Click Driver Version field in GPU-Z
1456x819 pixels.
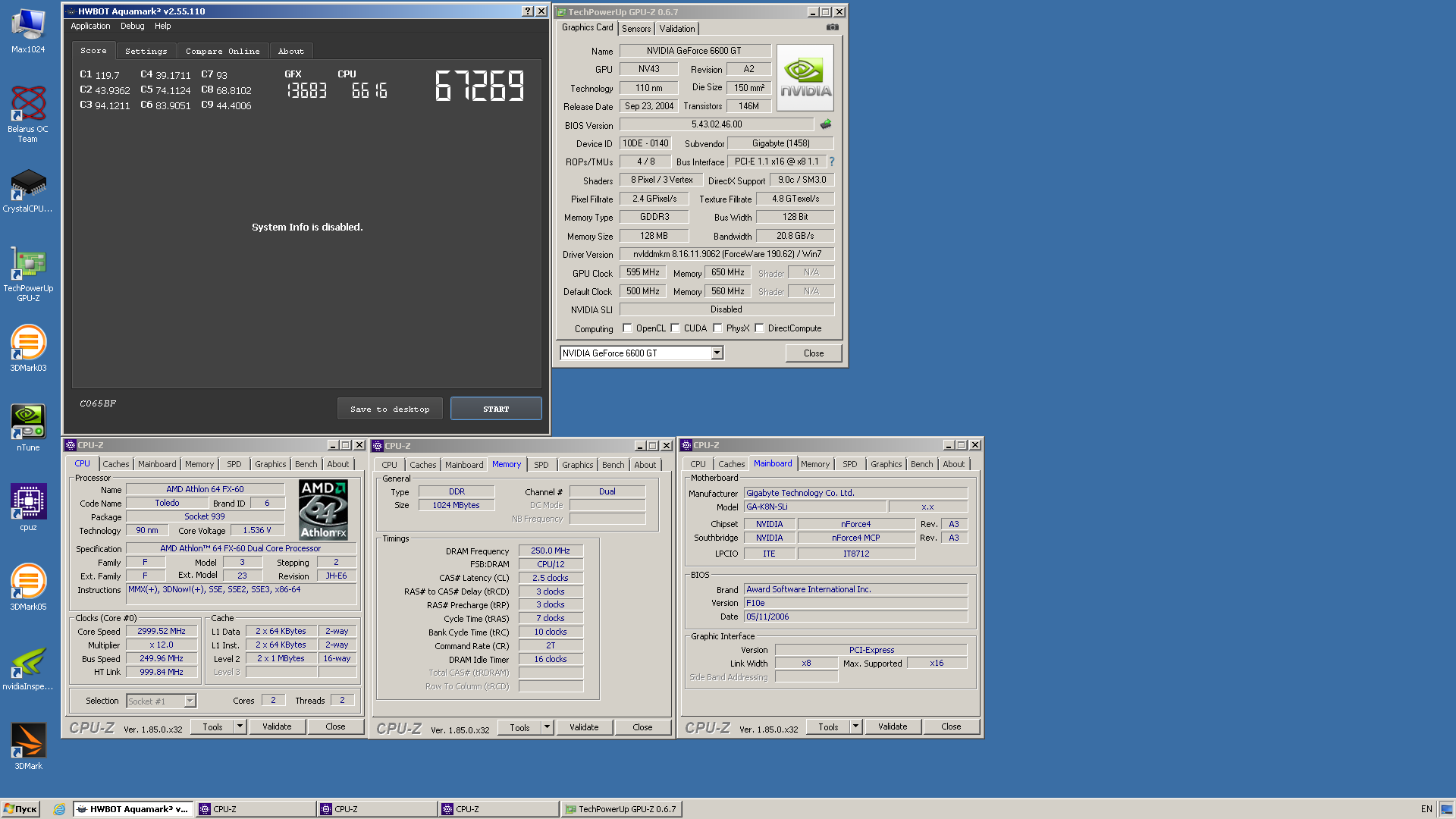tap(727, 254)
